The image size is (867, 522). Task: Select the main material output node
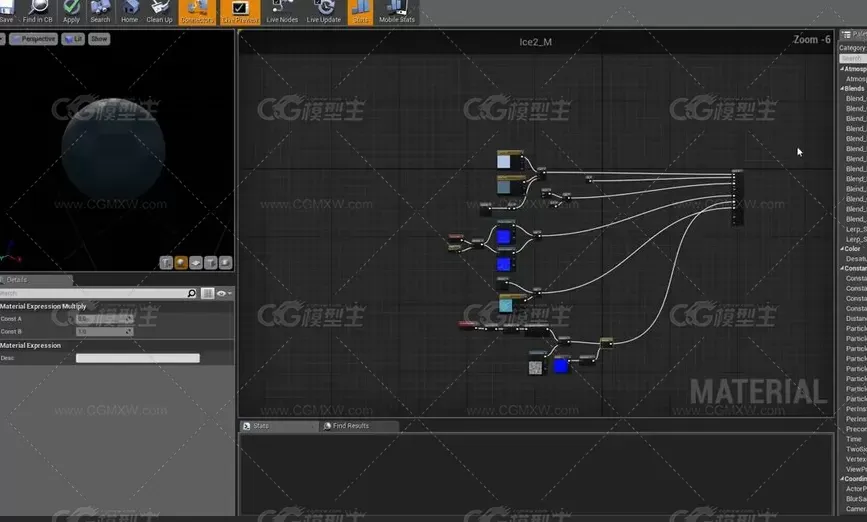pyautogui.click(x=737, y=197)
